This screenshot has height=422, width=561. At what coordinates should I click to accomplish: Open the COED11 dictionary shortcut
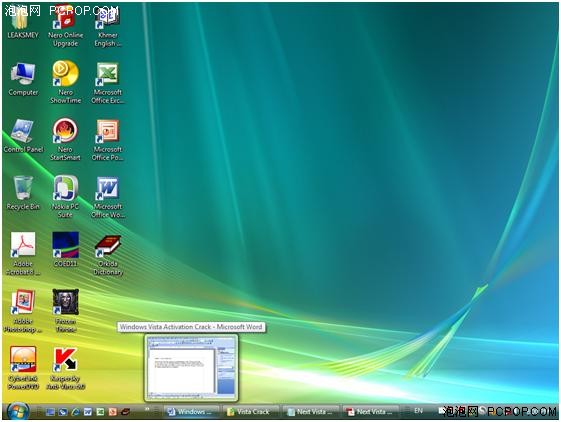pos(65,249)
